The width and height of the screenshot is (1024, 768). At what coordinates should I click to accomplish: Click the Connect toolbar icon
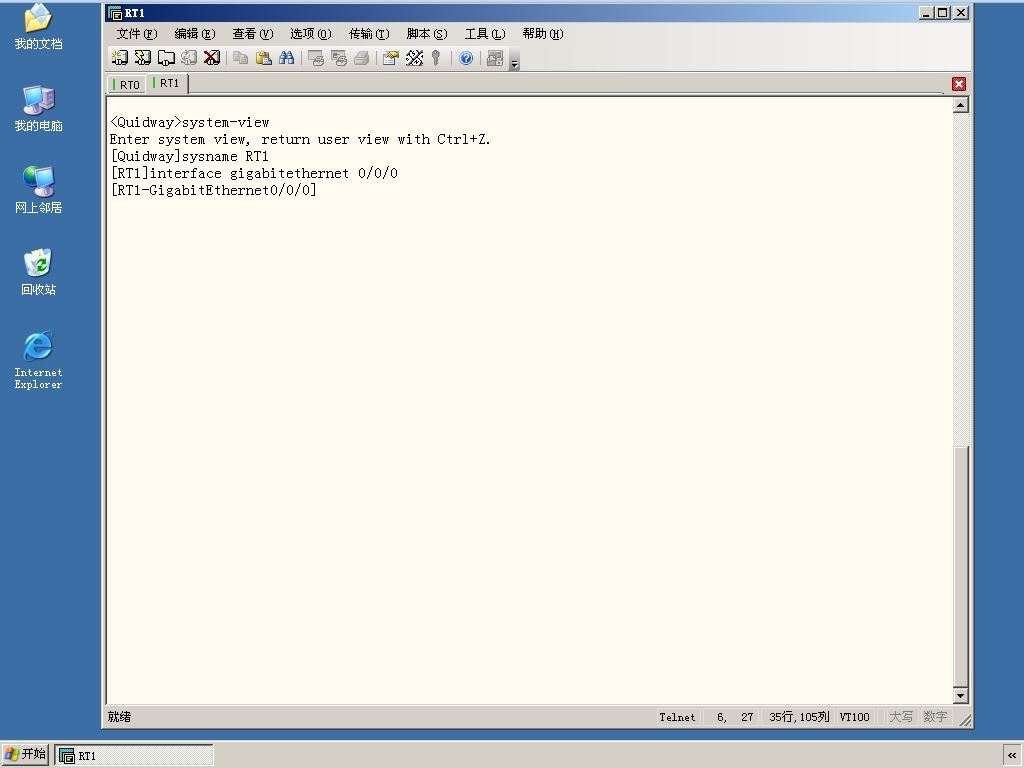click(120, 58)
